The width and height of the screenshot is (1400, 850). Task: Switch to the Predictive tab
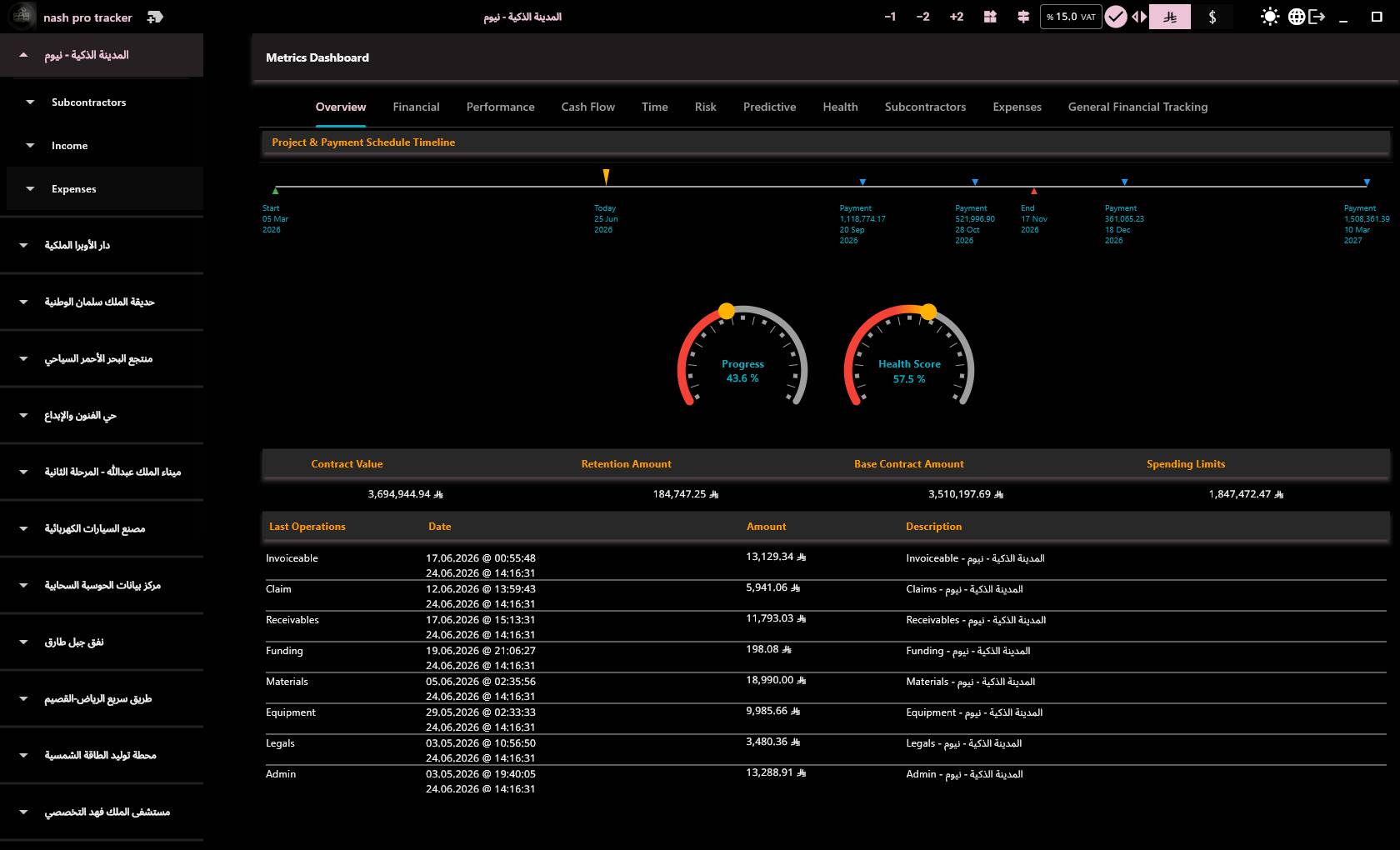(x=770, y=107)
